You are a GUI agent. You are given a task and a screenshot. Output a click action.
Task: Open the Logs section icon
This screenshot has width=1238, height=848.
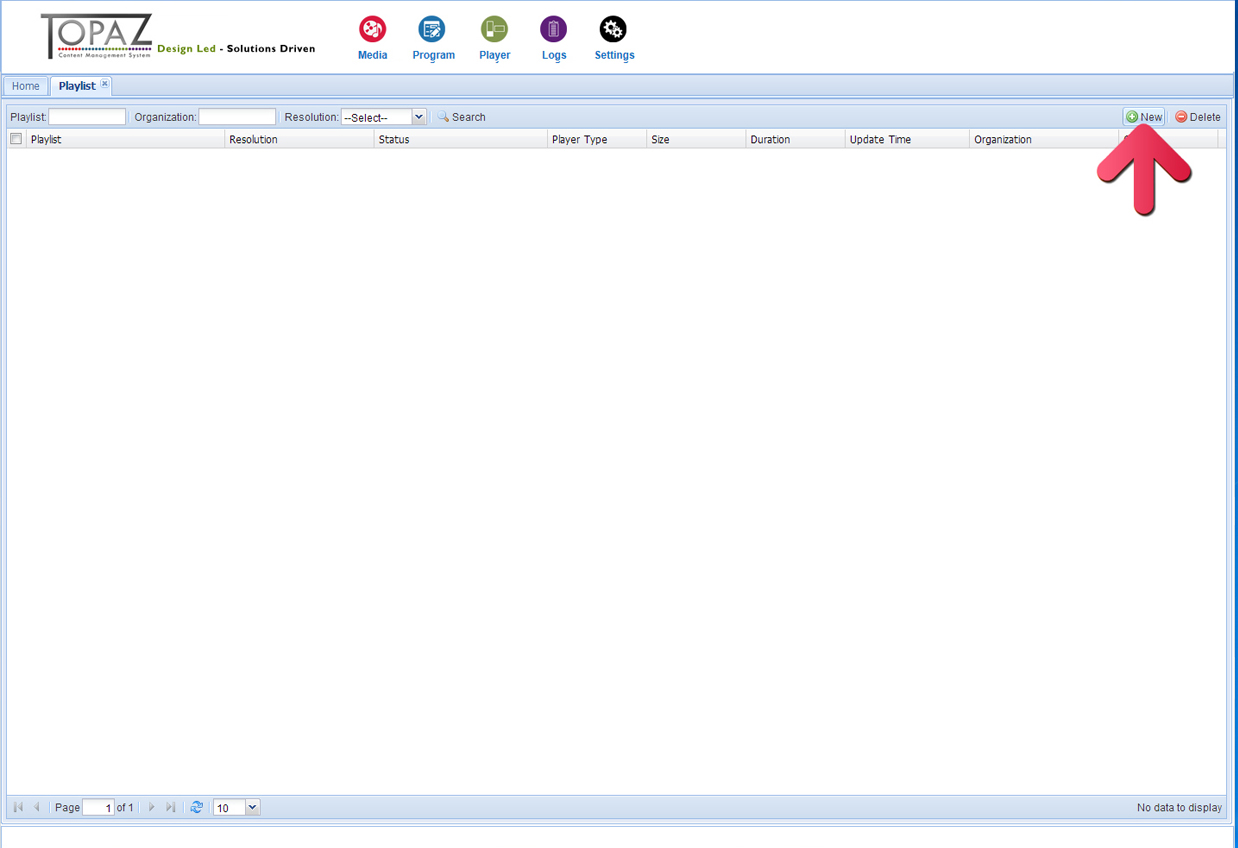553,30
